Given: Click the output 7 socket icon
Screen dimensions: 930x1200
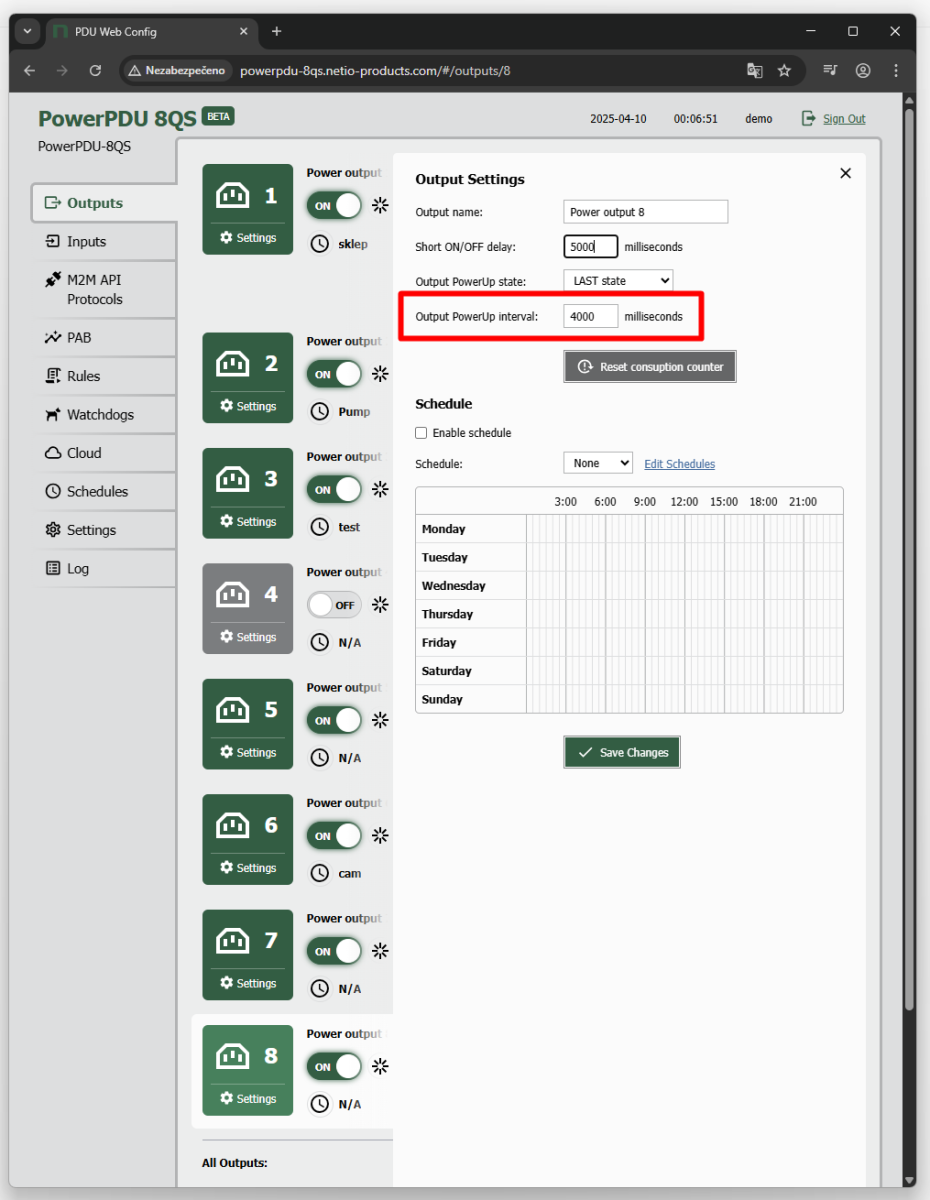Looking at the screenshot, I should 233,941.
